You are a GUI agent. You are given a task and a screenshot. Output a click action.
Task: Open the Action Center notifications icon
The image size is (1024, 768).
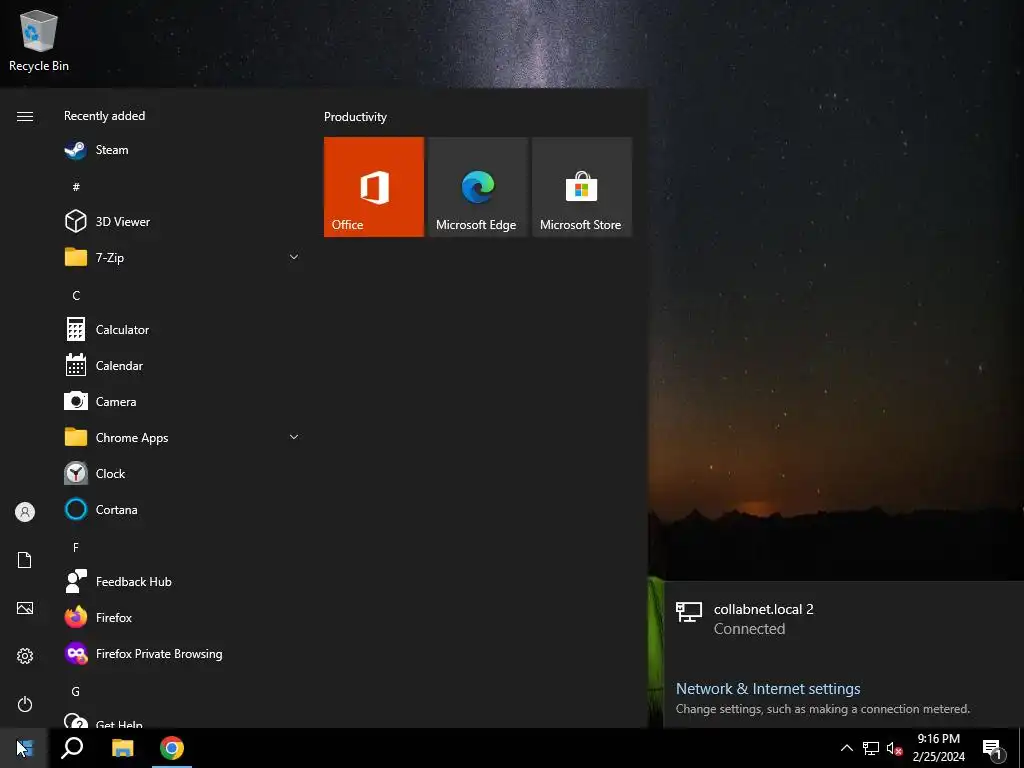coord(992,749)
